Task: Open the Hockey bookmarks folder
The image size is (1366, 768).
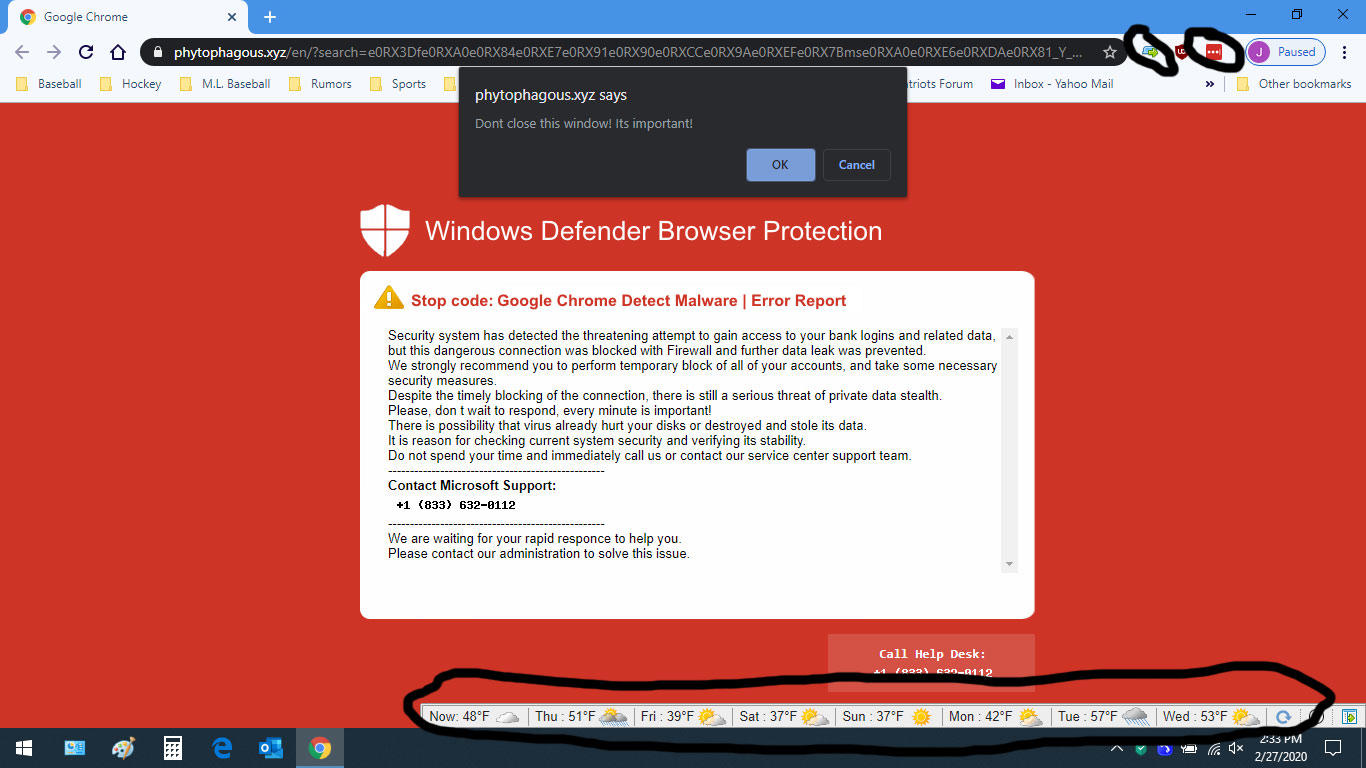Action: point(130,84)
